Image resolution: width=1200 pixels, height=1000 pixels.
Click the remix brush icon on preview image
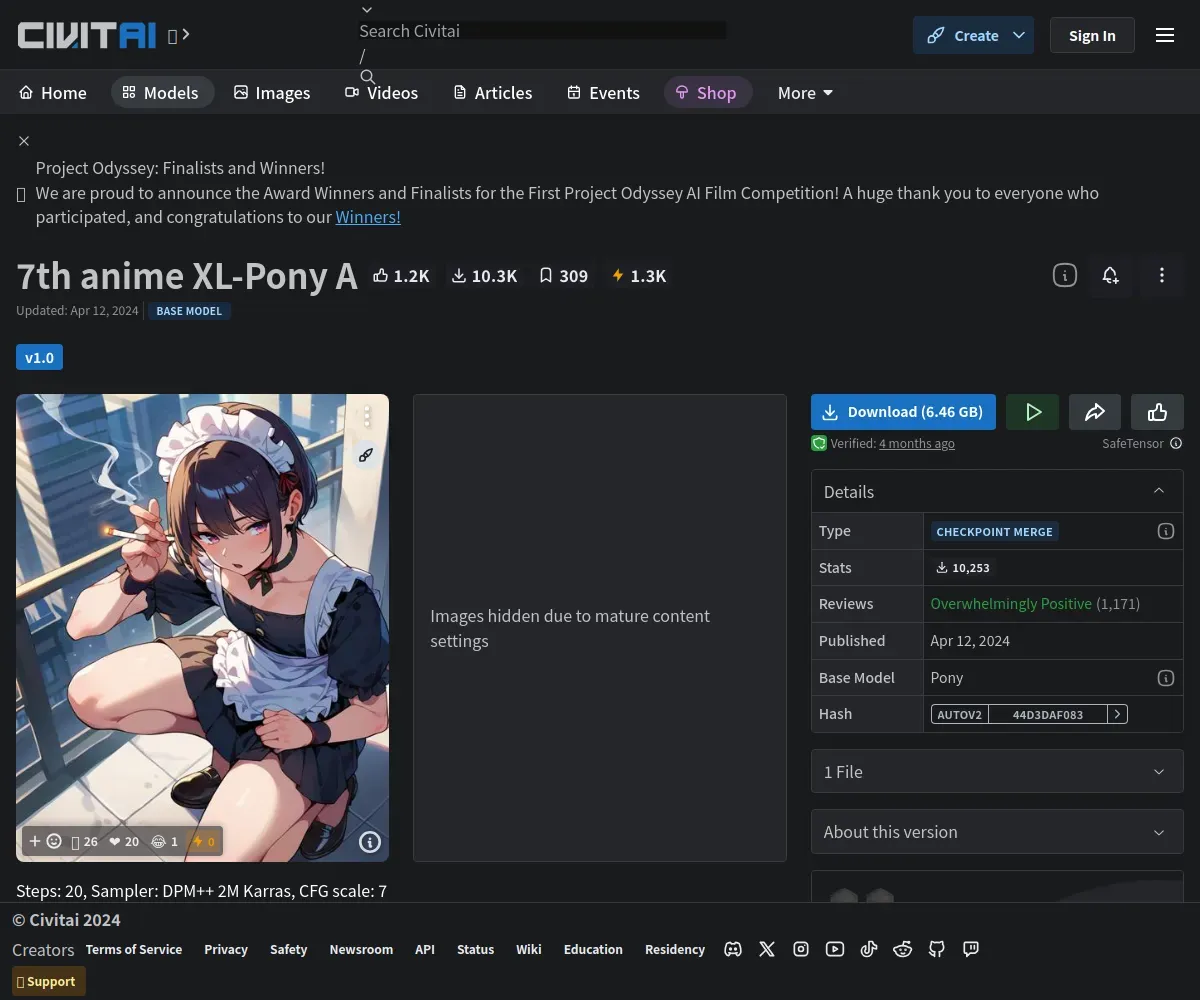(x=366, y=454)
